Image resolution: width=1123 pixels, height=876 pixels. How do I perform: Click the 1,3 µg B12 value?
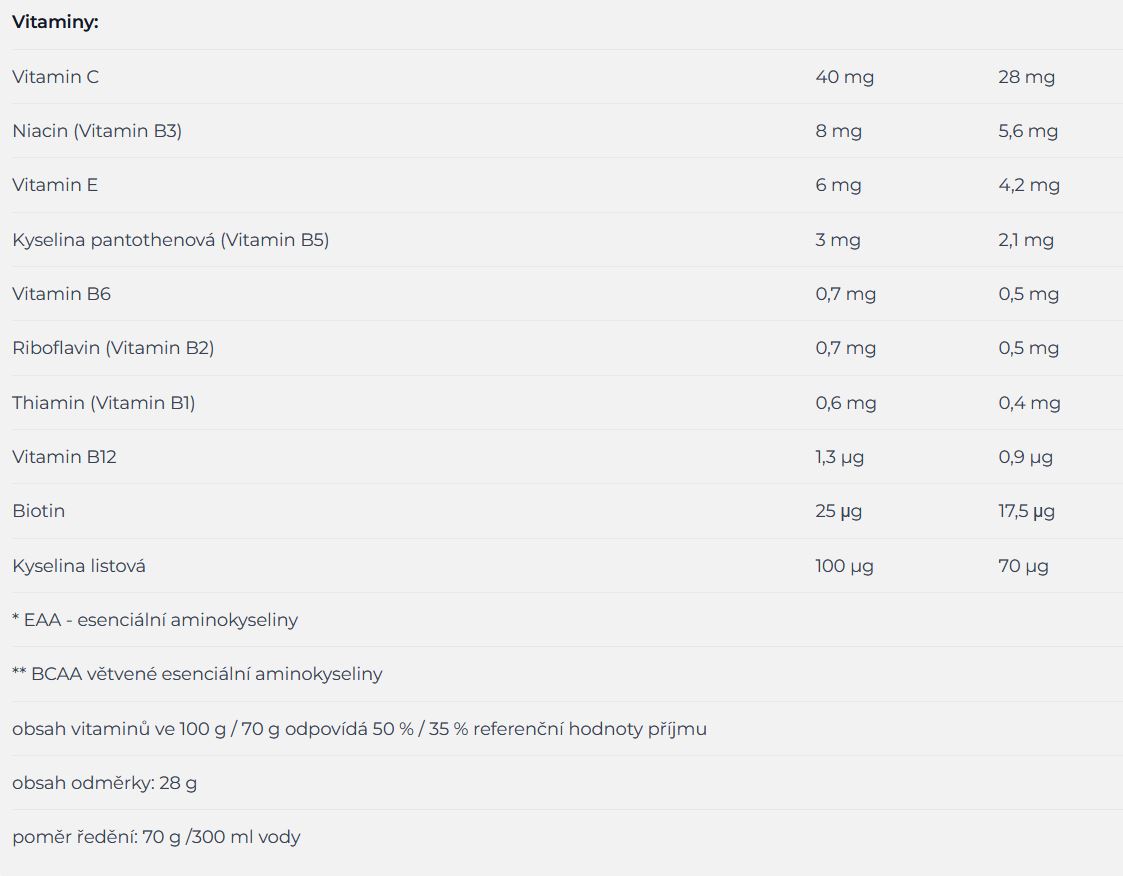[839, 457]
